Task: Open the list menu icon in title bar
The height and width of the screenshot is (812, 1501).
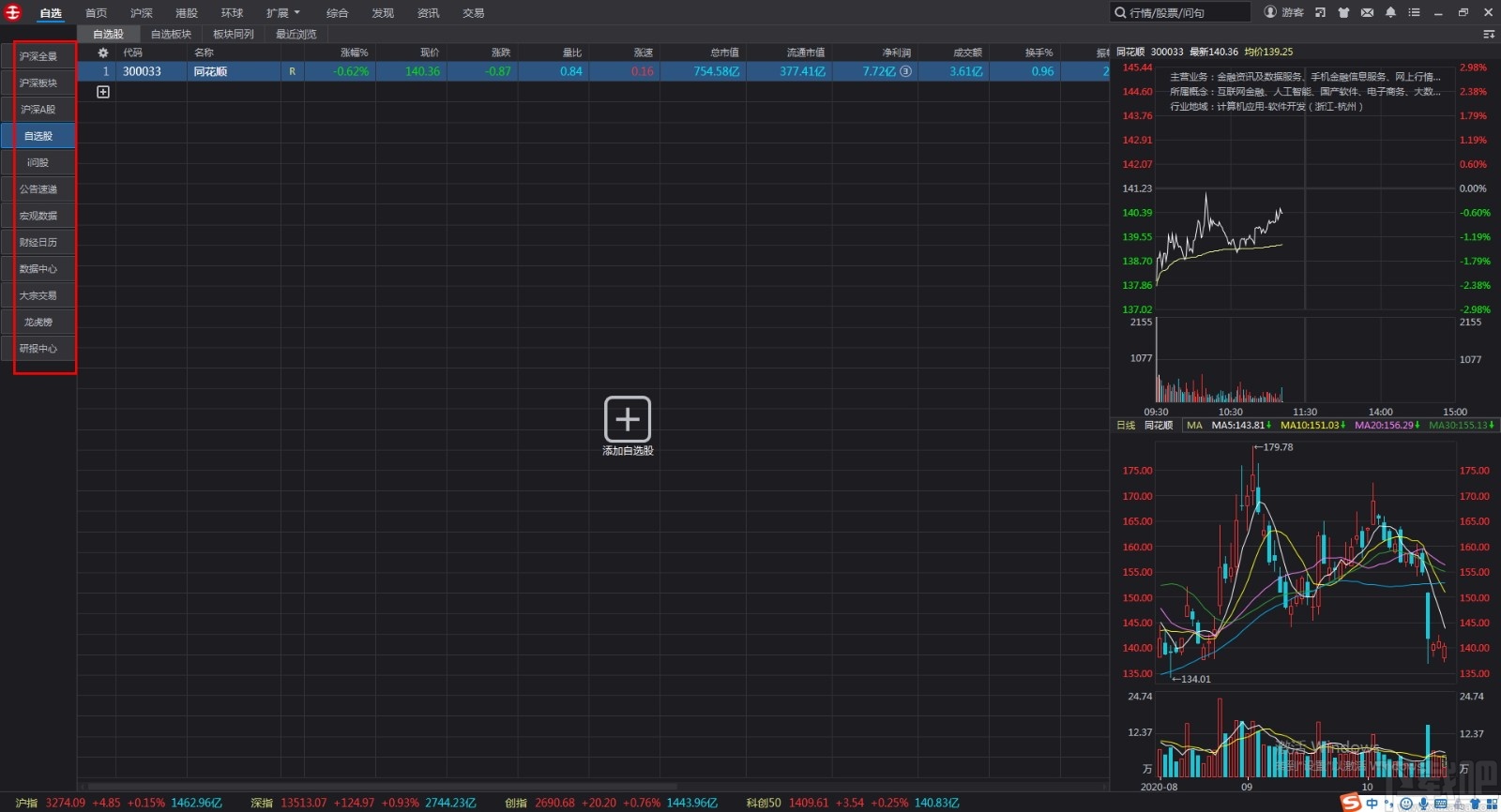Action: (x=1414, y=12)
